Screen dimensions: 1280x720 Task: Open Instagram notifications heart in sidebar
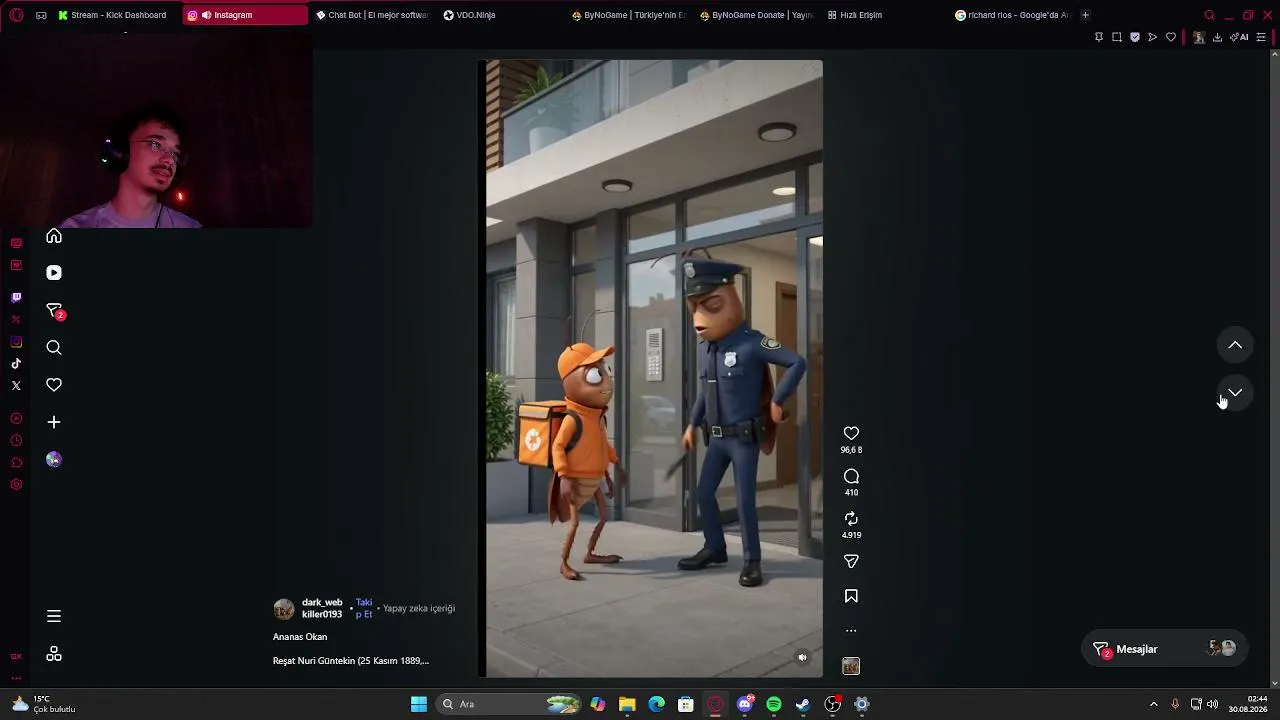point(54,385)
